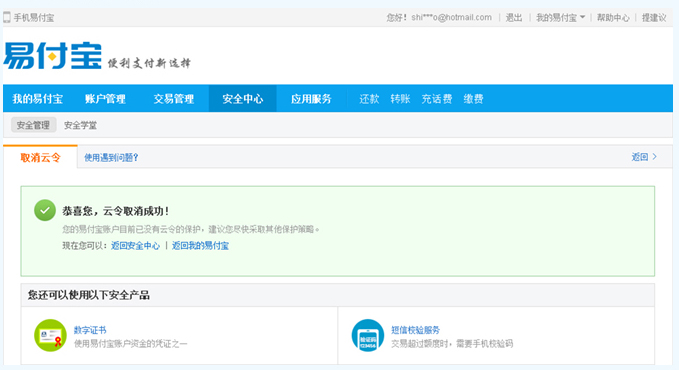The width and height of the screenshot is (679, 370).
Task: Click the 手机易付宝 phone icon
Action: (x=7, y=17)
